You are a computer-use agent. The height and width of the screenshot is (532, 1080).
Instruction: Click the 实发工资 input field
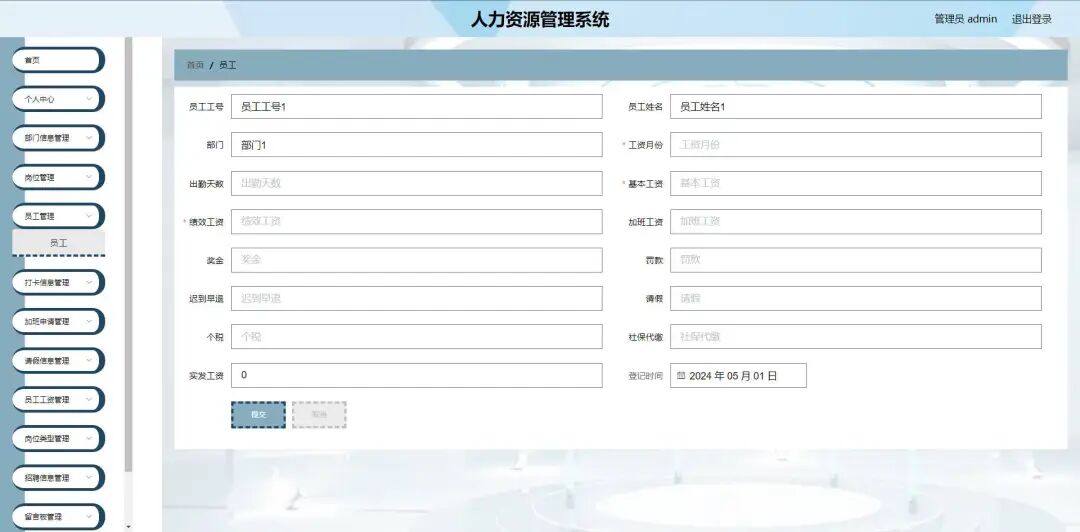[x=417, y=376]
